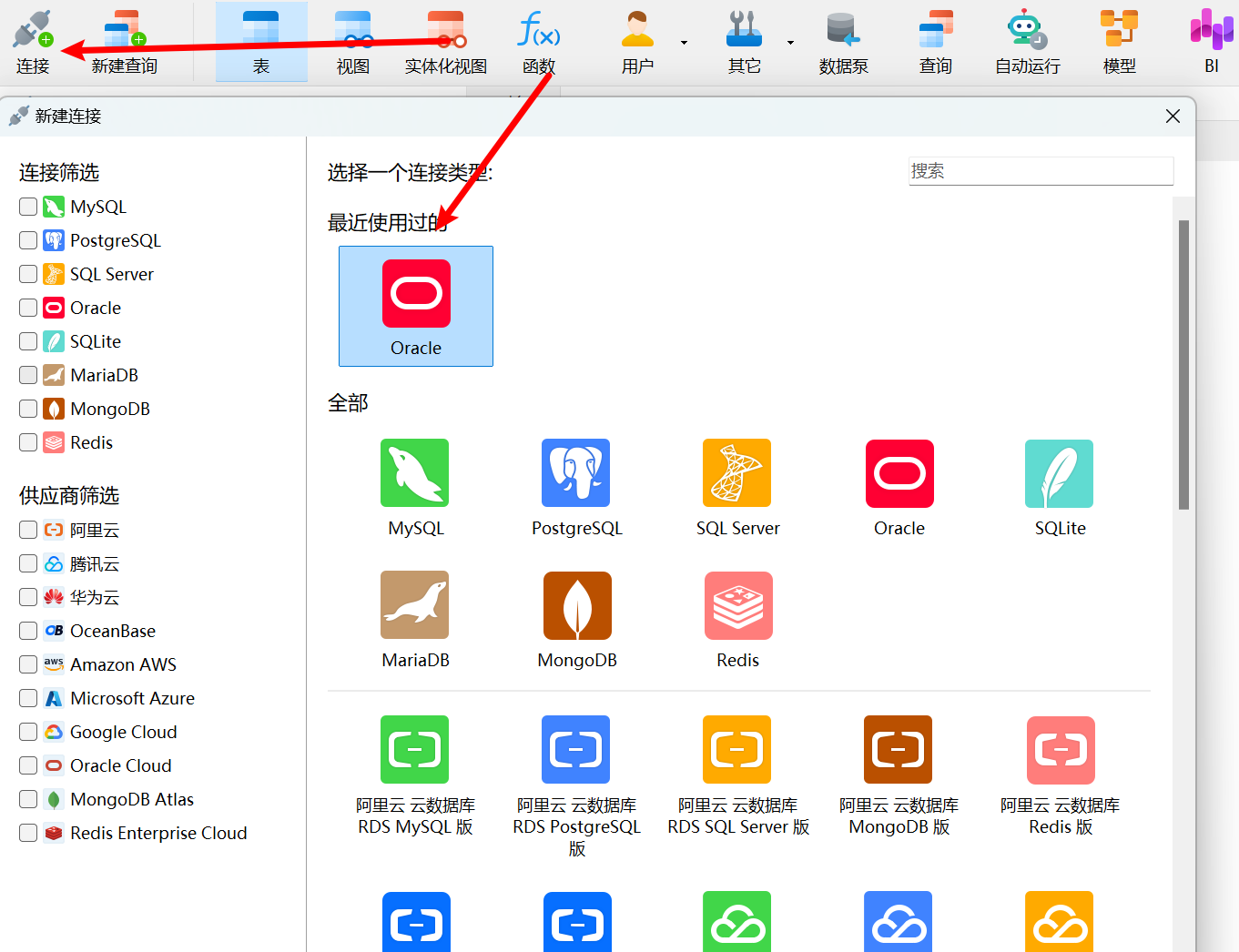Choose MySQL in the 全部 list

[415, 489]
